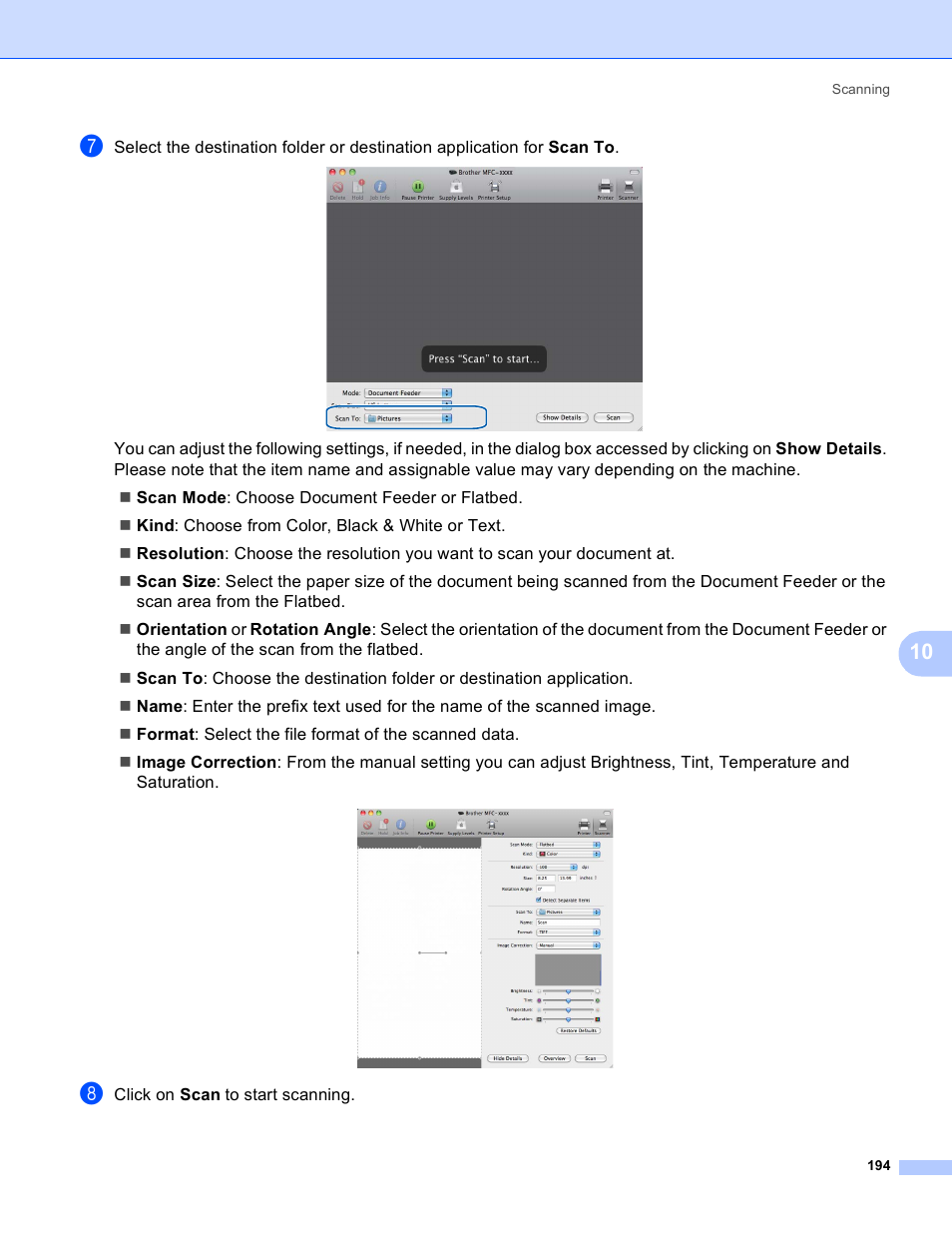The image size is (952, 1233).
Task: Click Scan button beside Show Details
Action: point(614,417)
